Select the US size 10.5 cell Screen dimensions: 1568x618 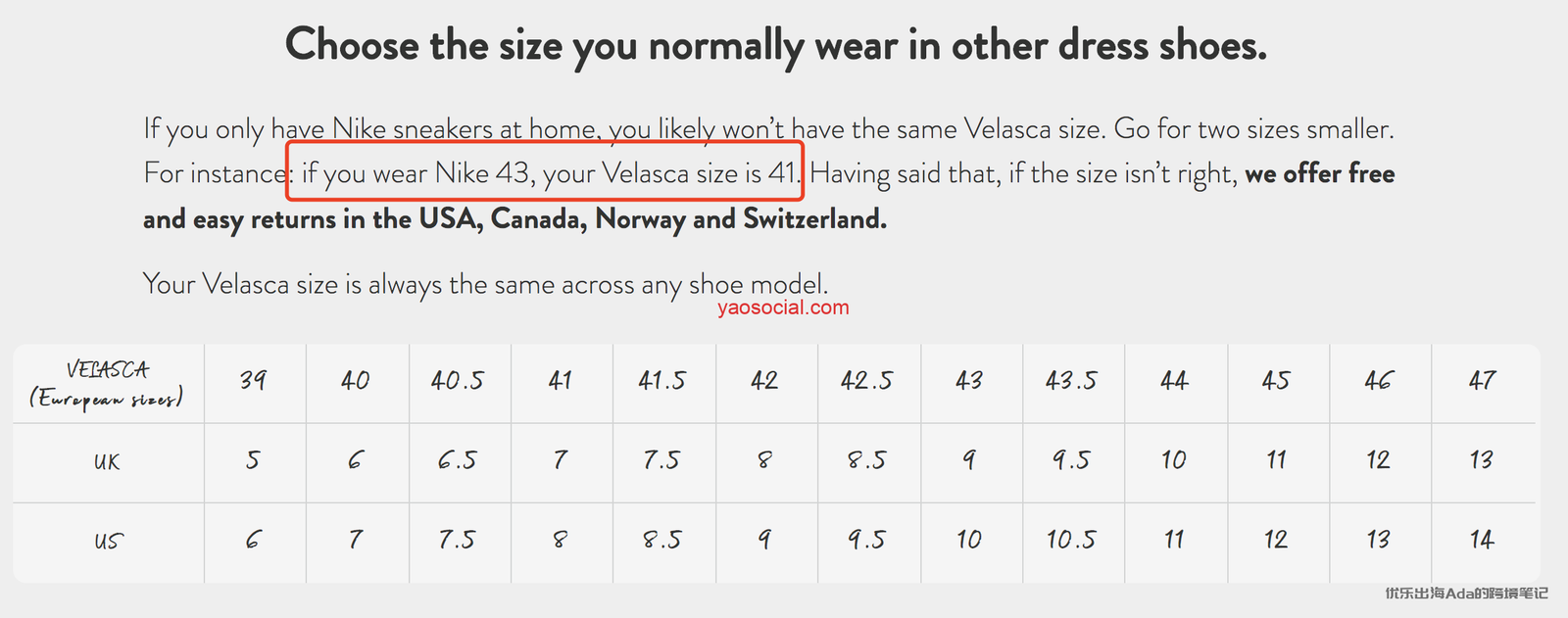click(1071, 540)
